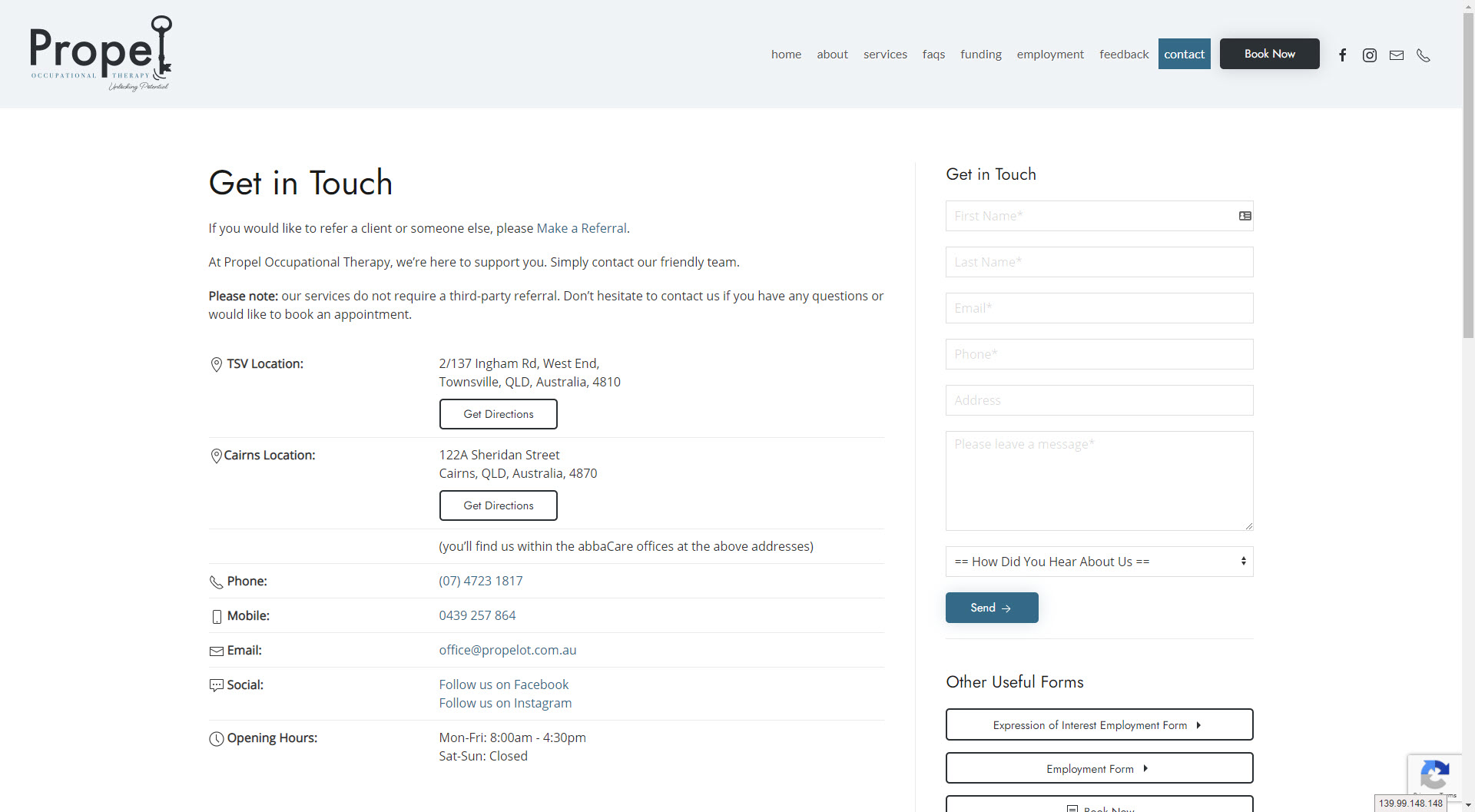Click the Cairns Location map pin icon
The image size is (1475, 812).
pos(216,456)
